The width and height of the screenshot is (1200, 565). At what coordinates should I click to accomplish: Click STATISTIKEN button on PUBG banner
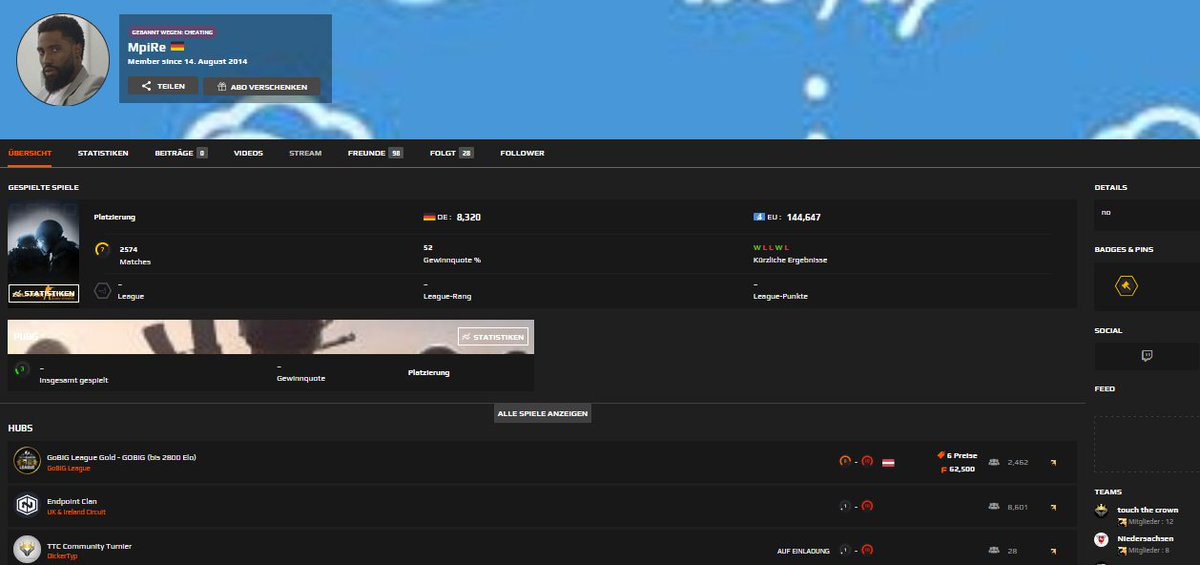coord(493,337)
